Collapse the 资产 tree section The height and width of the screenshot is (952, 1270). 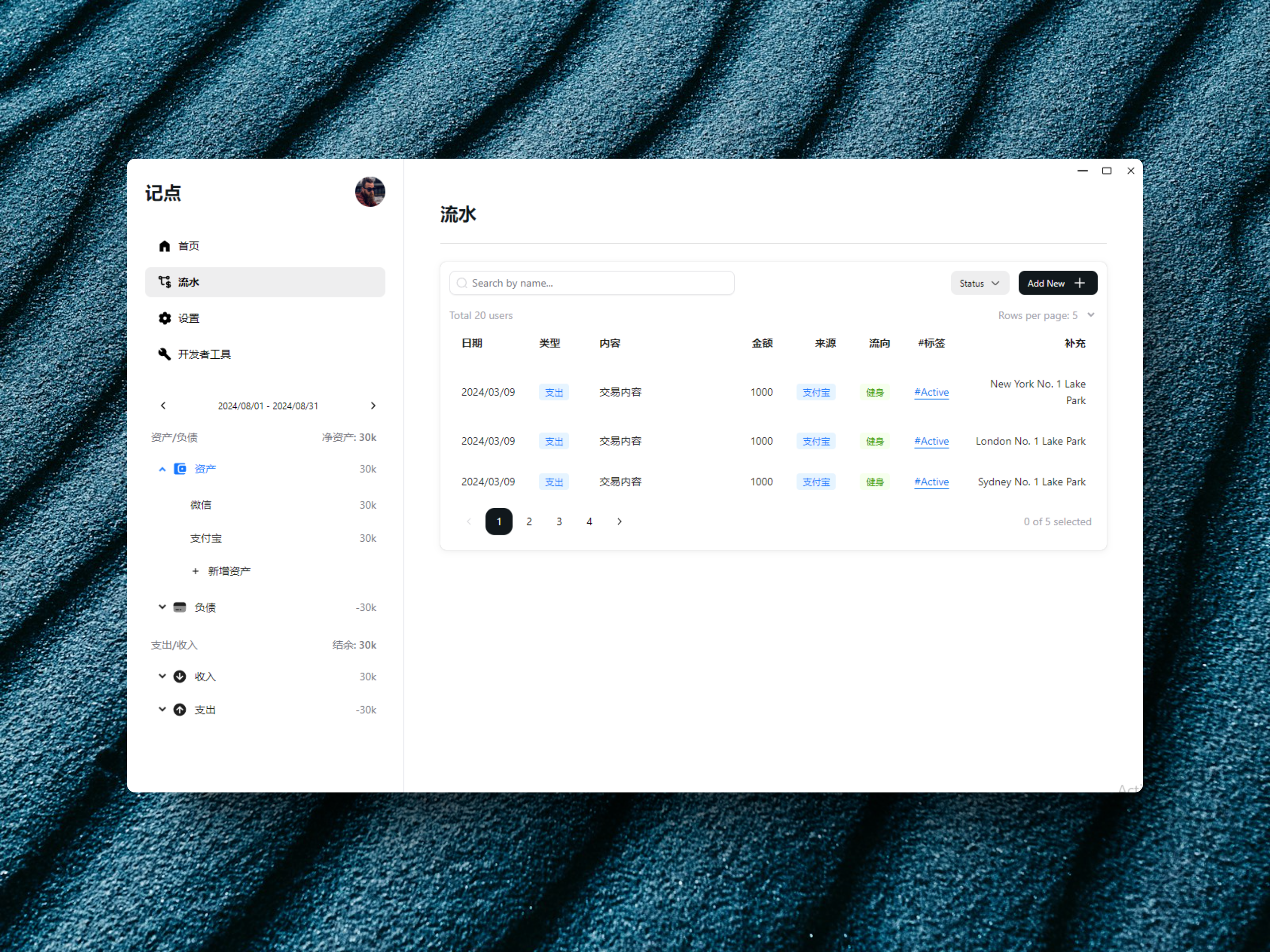(x=162, y=469)
